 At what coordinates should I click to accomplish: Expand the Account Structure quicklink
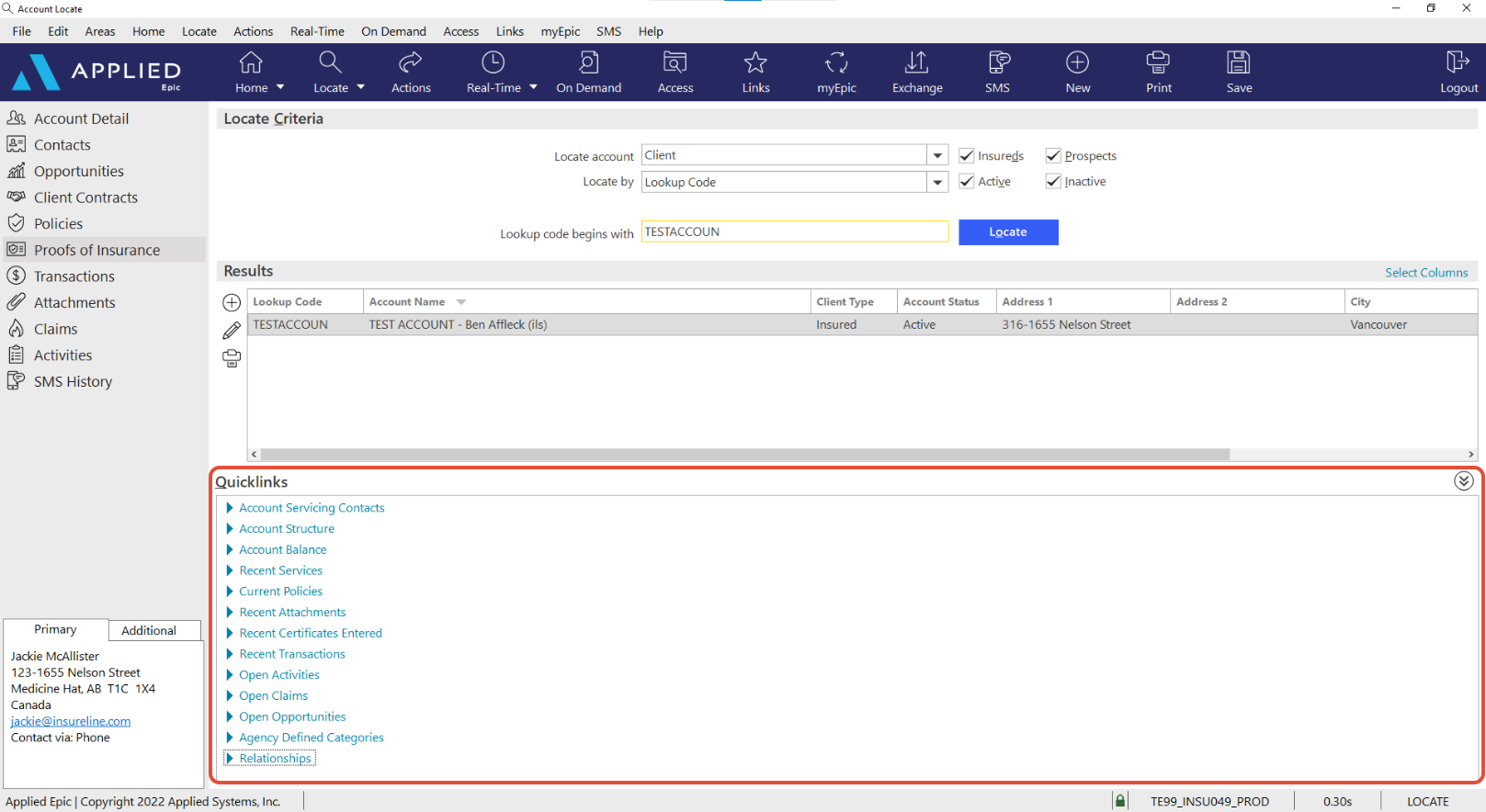[230, 529]
